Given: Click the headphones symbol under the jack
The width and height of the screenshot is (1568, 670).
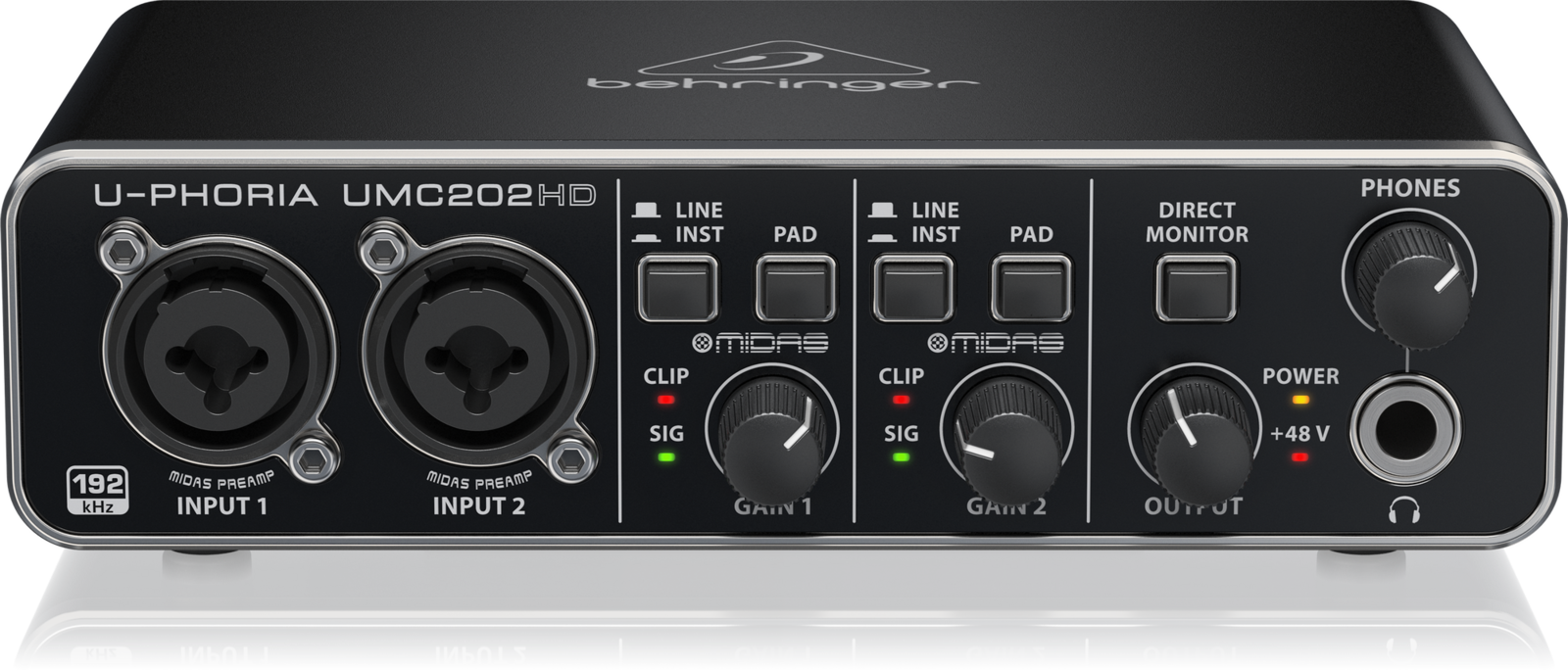Looking at the screenshot, I should tap(1404, 509).
